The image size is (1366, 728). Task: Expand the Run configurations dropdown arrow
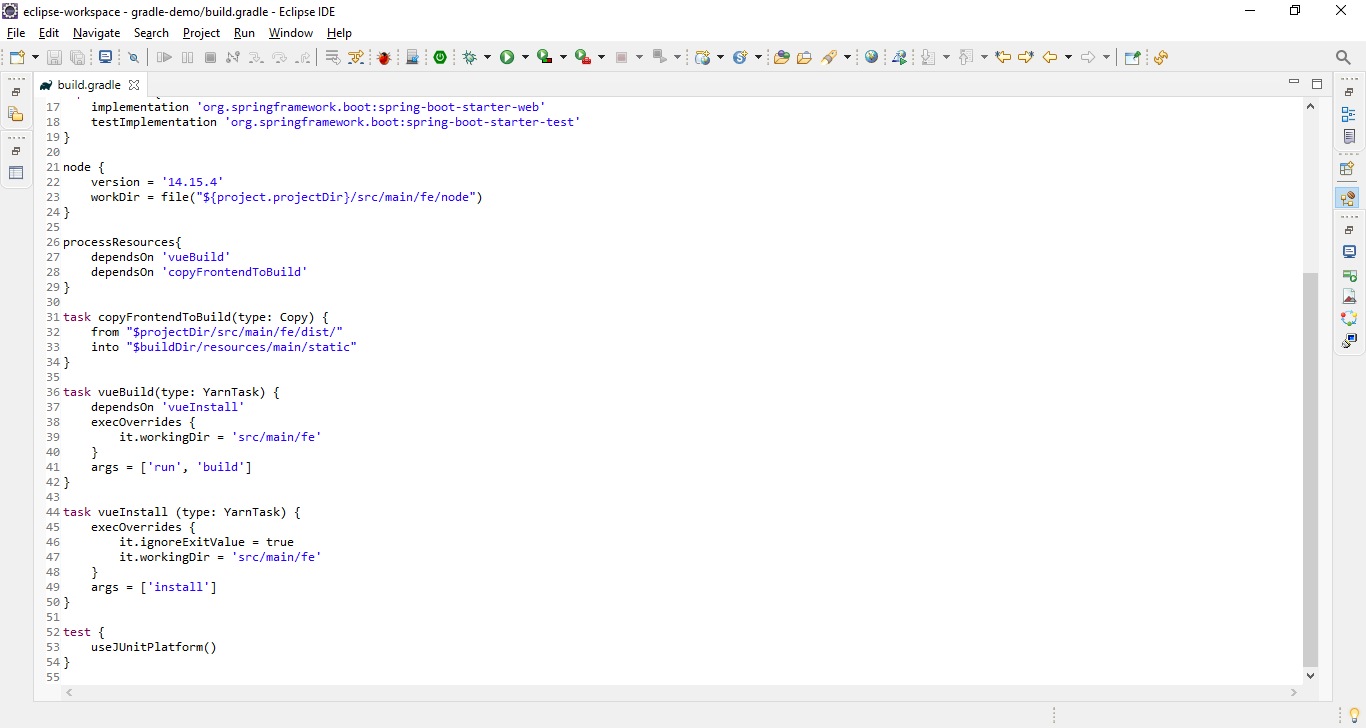point(525,57)
